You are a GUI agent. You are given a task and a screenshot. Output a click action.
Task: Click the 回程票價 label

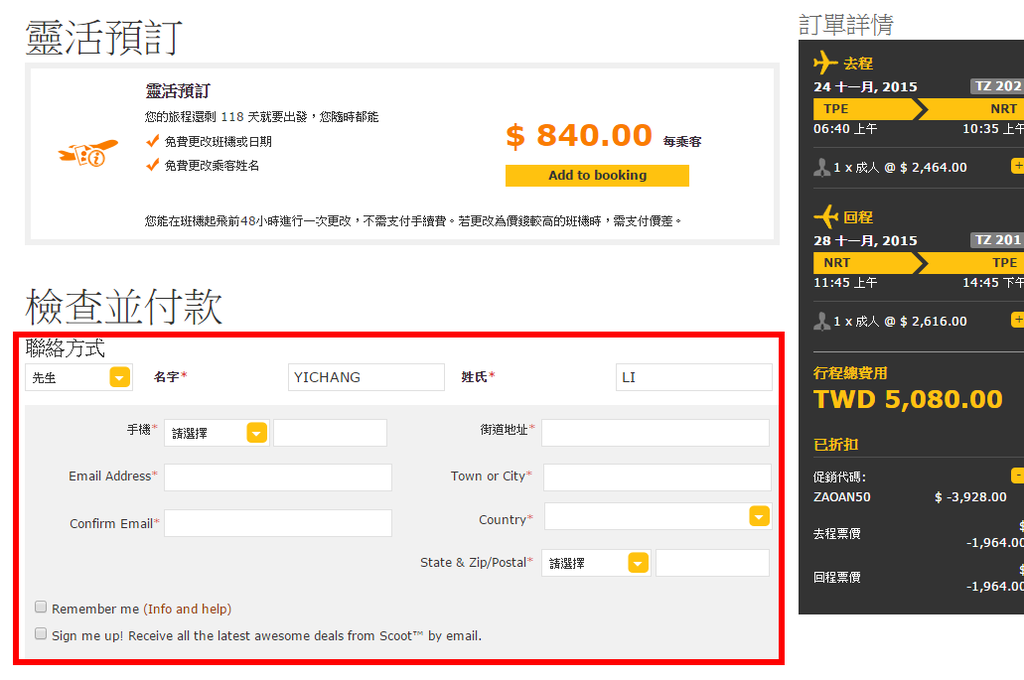pos(837,577)
